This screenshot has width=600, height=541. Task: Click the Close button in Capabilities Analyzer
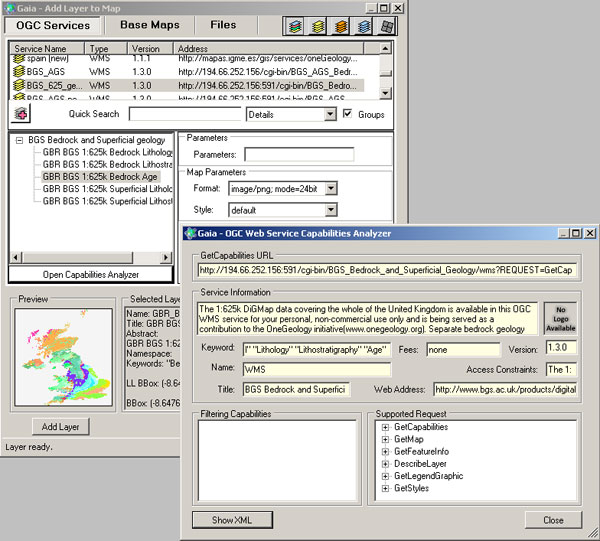[x=553, y=520]
